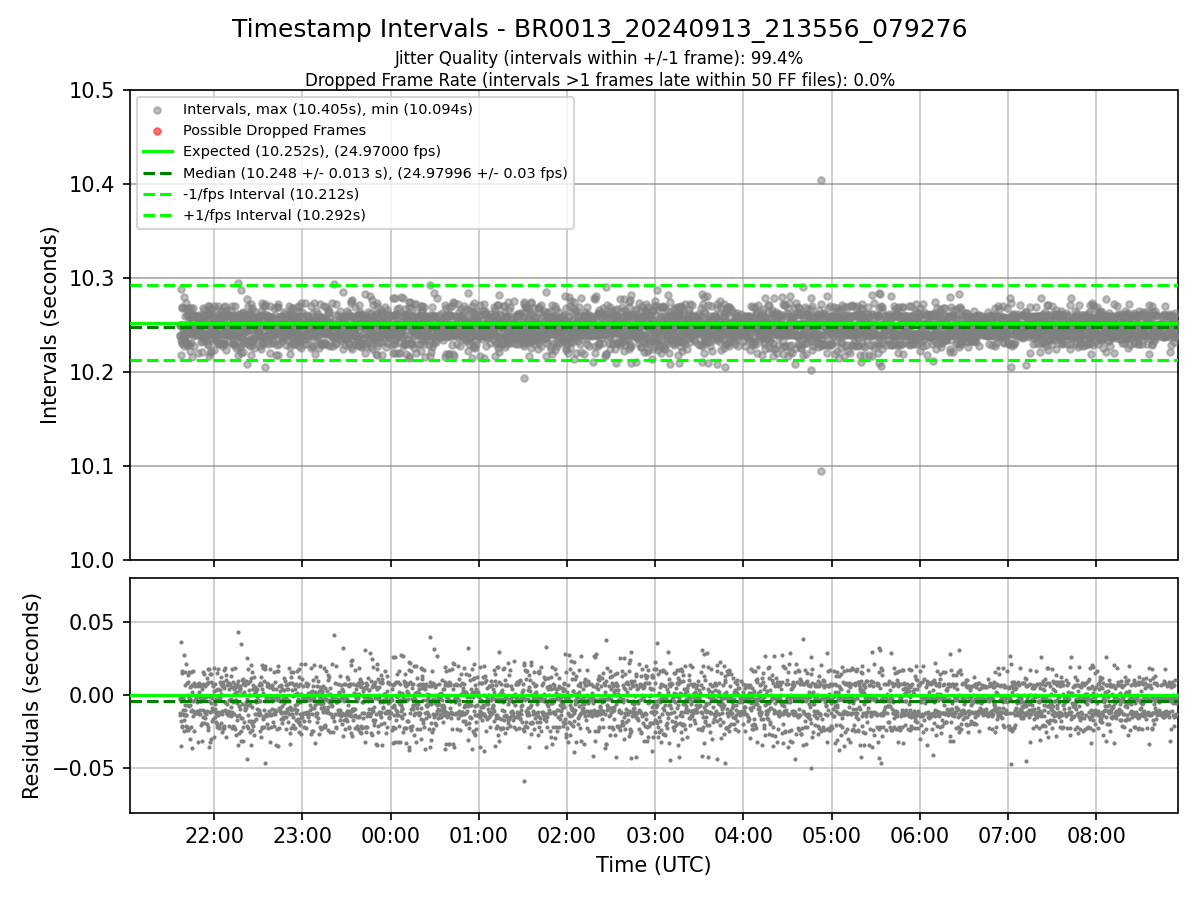Click legend entry Possible Dropped Frames
The height and width of the screenshot is (900, 1200).
(x=274, y=130)
